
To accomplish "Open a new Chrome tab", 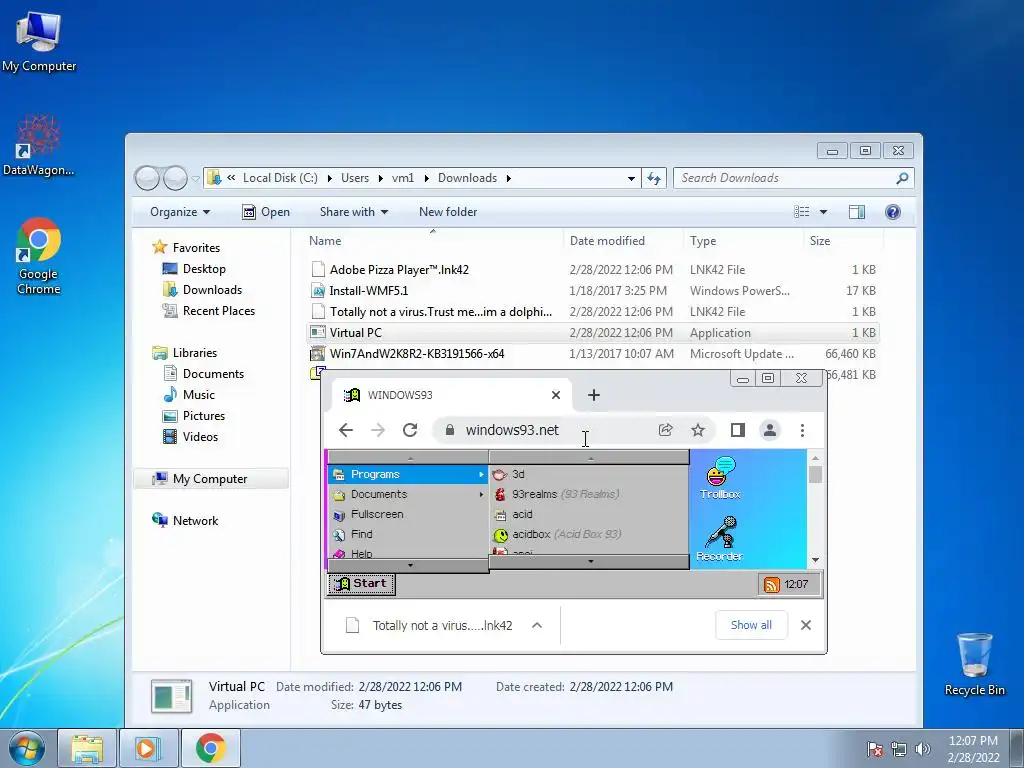I will [x=594, y=394].
